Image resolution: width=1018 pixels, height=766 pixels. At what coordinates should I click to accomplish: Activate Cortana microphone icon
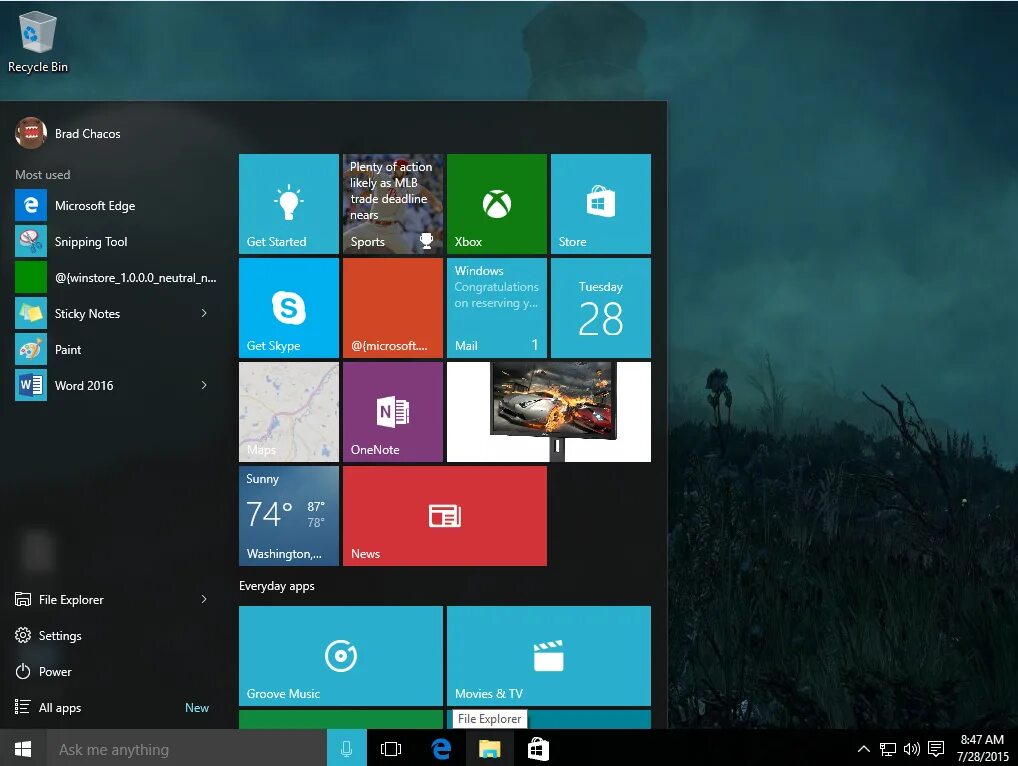pos(347,749)
